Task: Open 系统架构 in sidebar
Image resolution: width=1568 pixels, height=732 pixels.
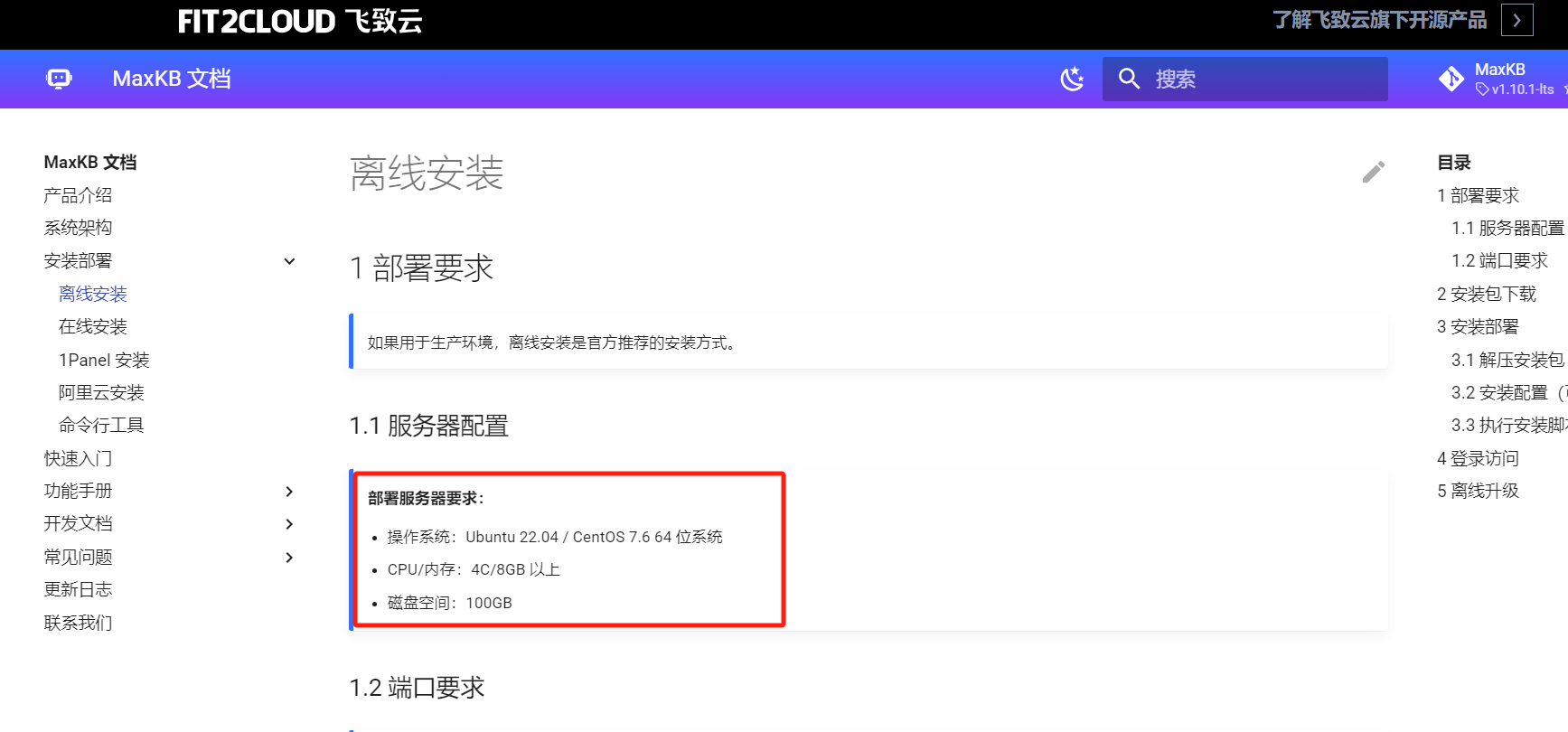Action: (78, 228)
